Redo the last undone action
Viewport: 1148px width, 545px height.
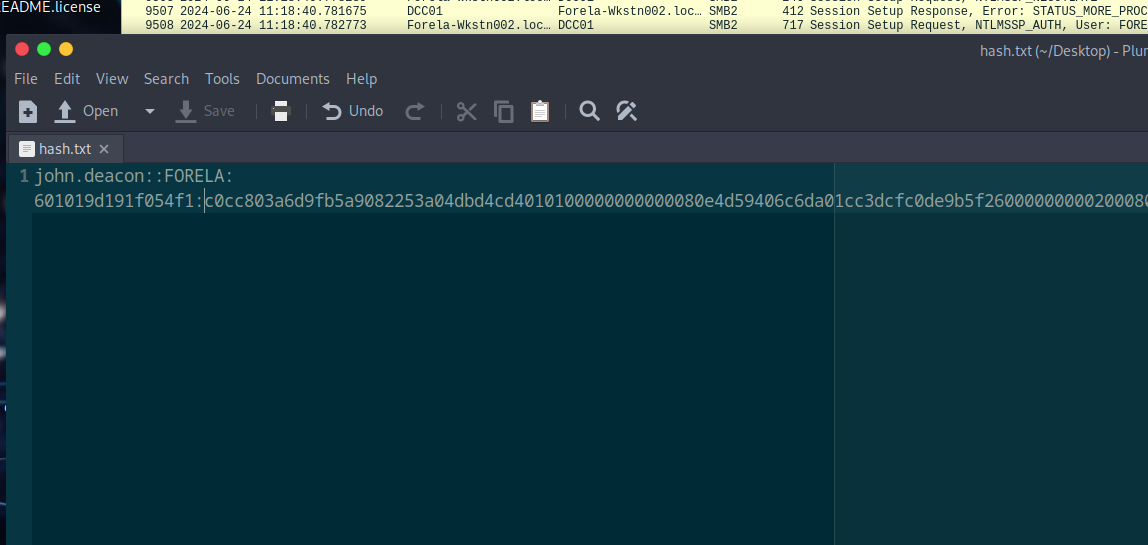coord(415,111)
